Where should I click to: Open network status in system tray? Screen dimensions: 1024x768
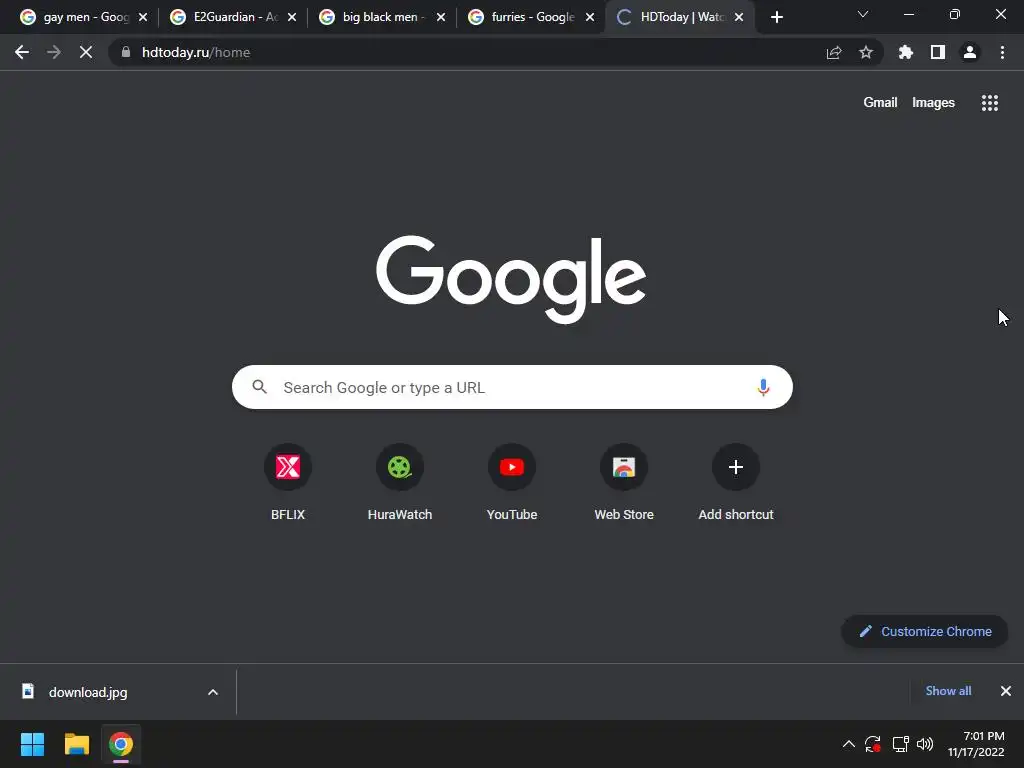[901, 744]
